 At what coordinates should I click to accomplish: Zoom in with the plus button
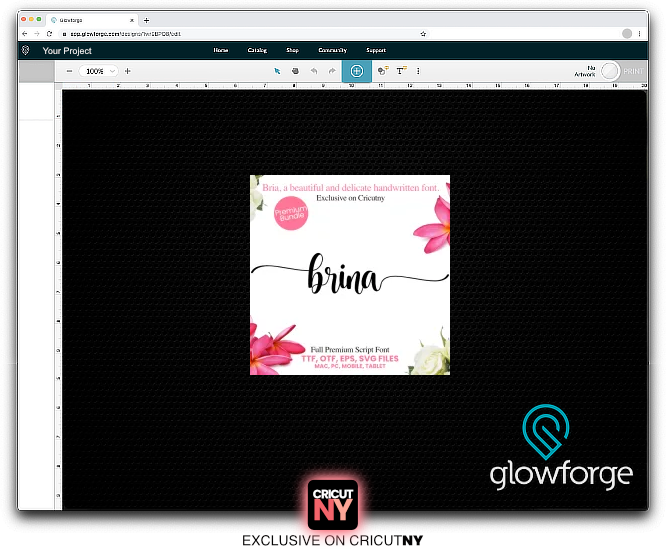point(127,71)
